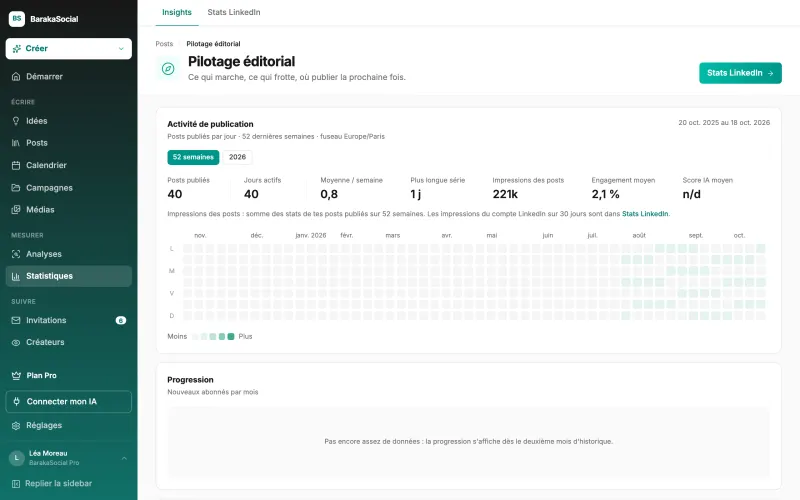The width and height of the screenshot is (800, 500).
Task: Click the Léa Moreau avatar circle
Action: coord(16,458)
